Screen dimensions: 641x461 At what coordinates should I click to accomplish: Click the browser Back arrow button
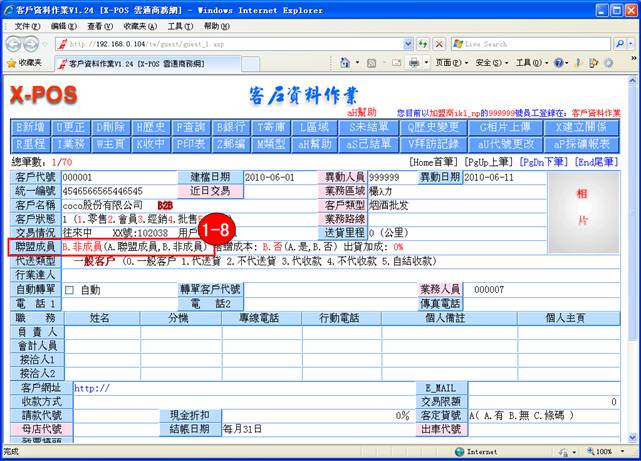(x=15, y=44)
